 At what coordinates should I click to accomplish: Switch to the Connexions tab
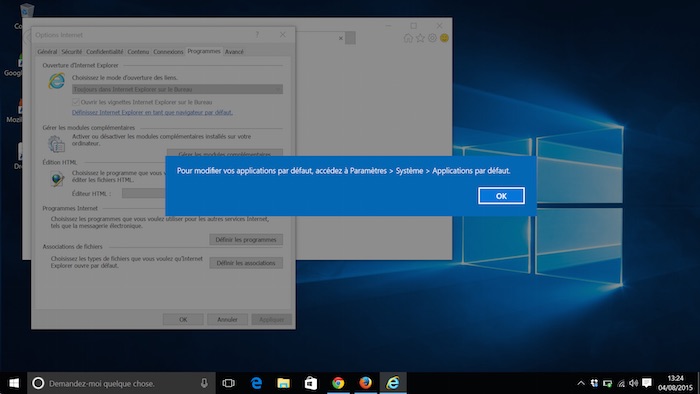pyautogui.click(x=168, y=52)
